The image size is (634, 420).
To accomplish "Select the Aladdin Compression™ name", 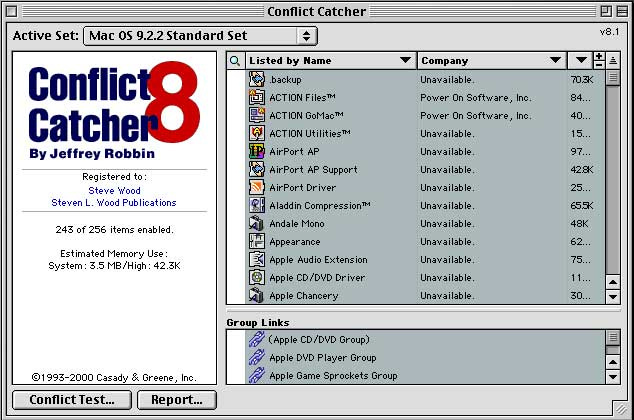I will pos(320,206).
